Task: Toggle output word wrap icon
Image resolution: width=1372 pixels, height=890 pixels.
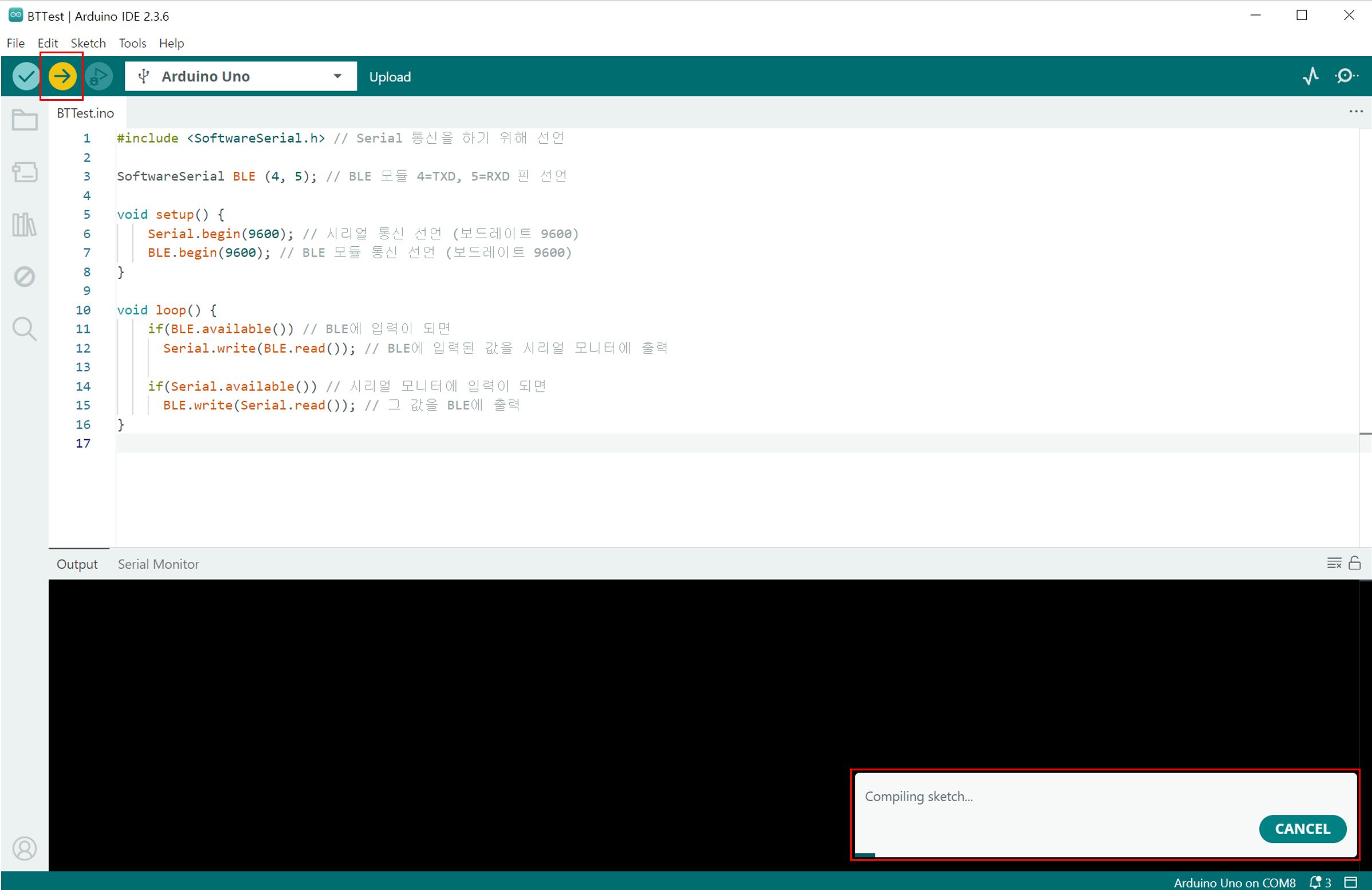Action: 1334,563
